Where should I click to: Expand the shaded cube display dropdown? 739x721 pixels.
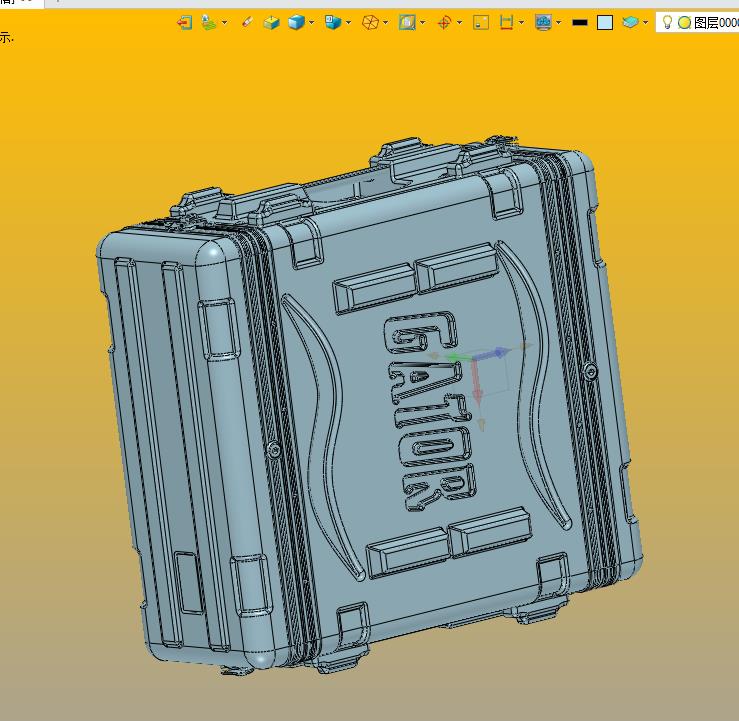click(312, 22)
